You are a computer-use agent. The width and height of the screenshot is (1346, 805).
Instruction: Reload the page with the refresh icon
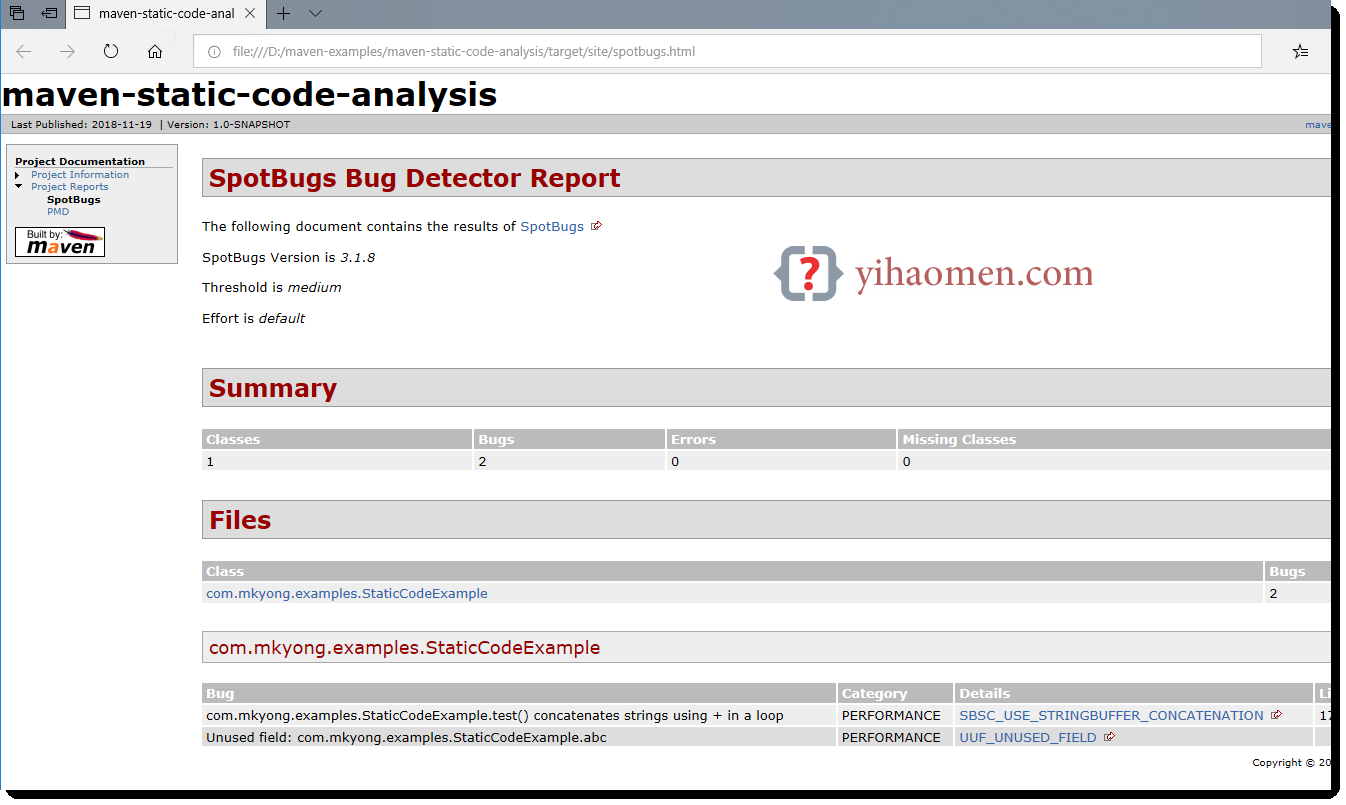(x=111, y=52)
